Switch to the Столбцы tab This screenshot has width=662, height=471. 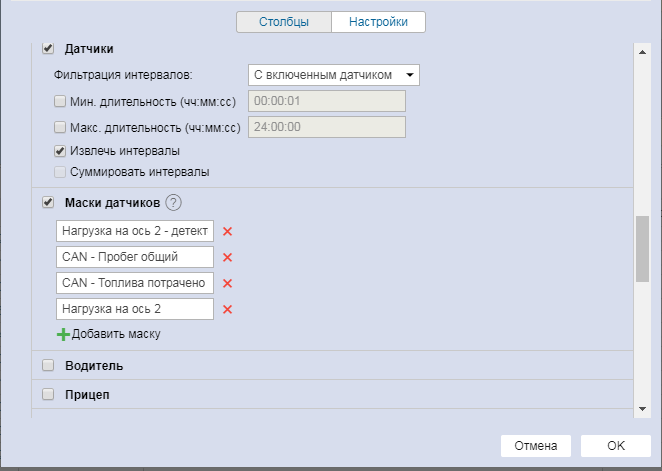(283, 22)
